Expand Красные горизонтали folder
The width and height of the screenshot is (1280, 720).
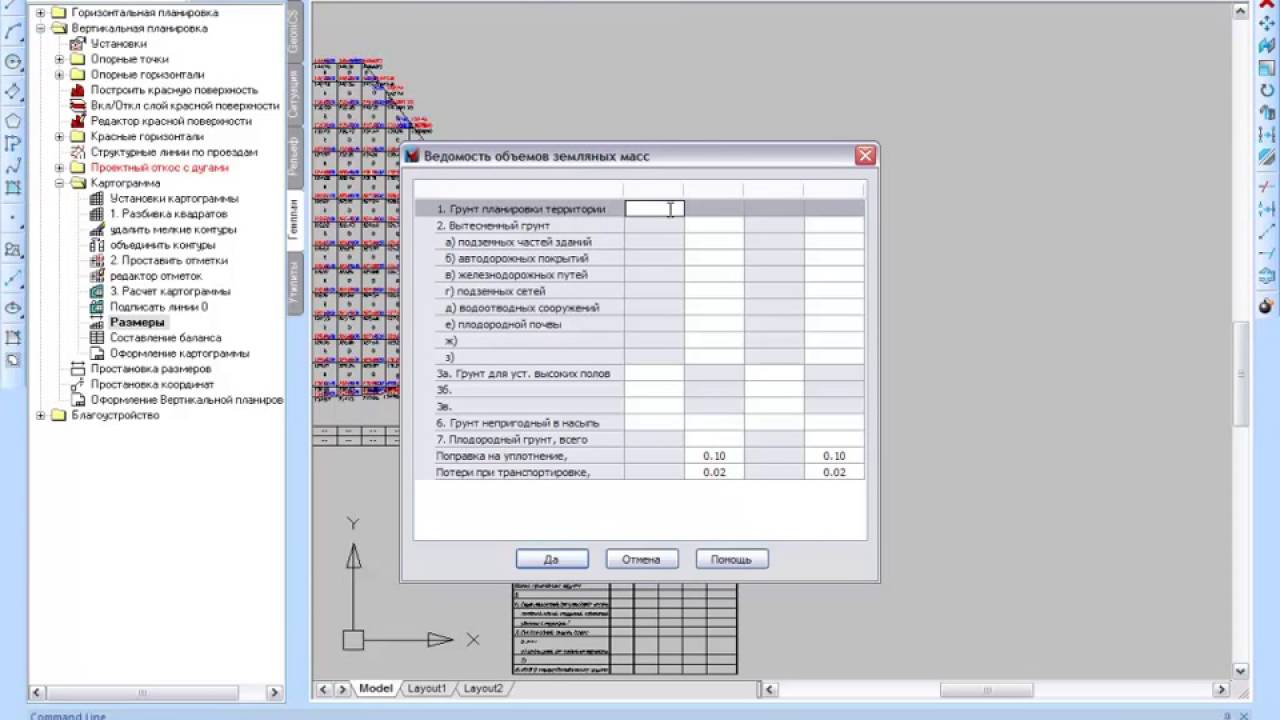[x=59, y=137]
